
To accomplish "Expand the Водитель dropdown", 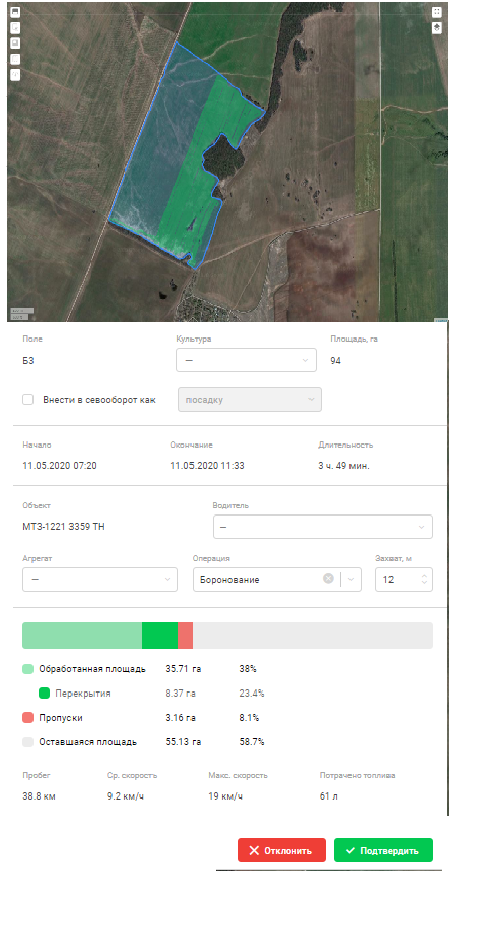I will (x=322, y=527).
